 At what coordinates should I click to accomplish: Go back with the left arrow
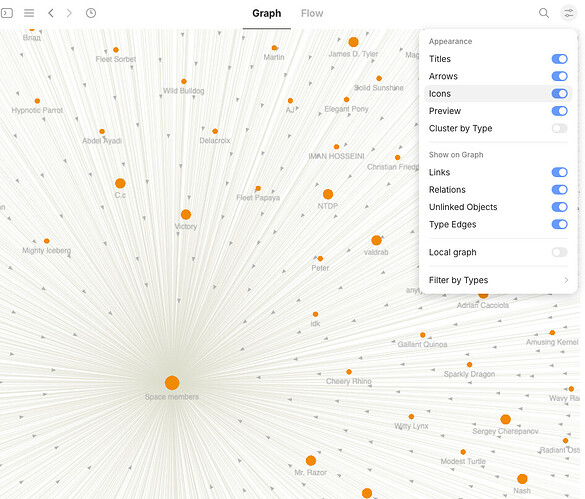[x=51, y=13]
